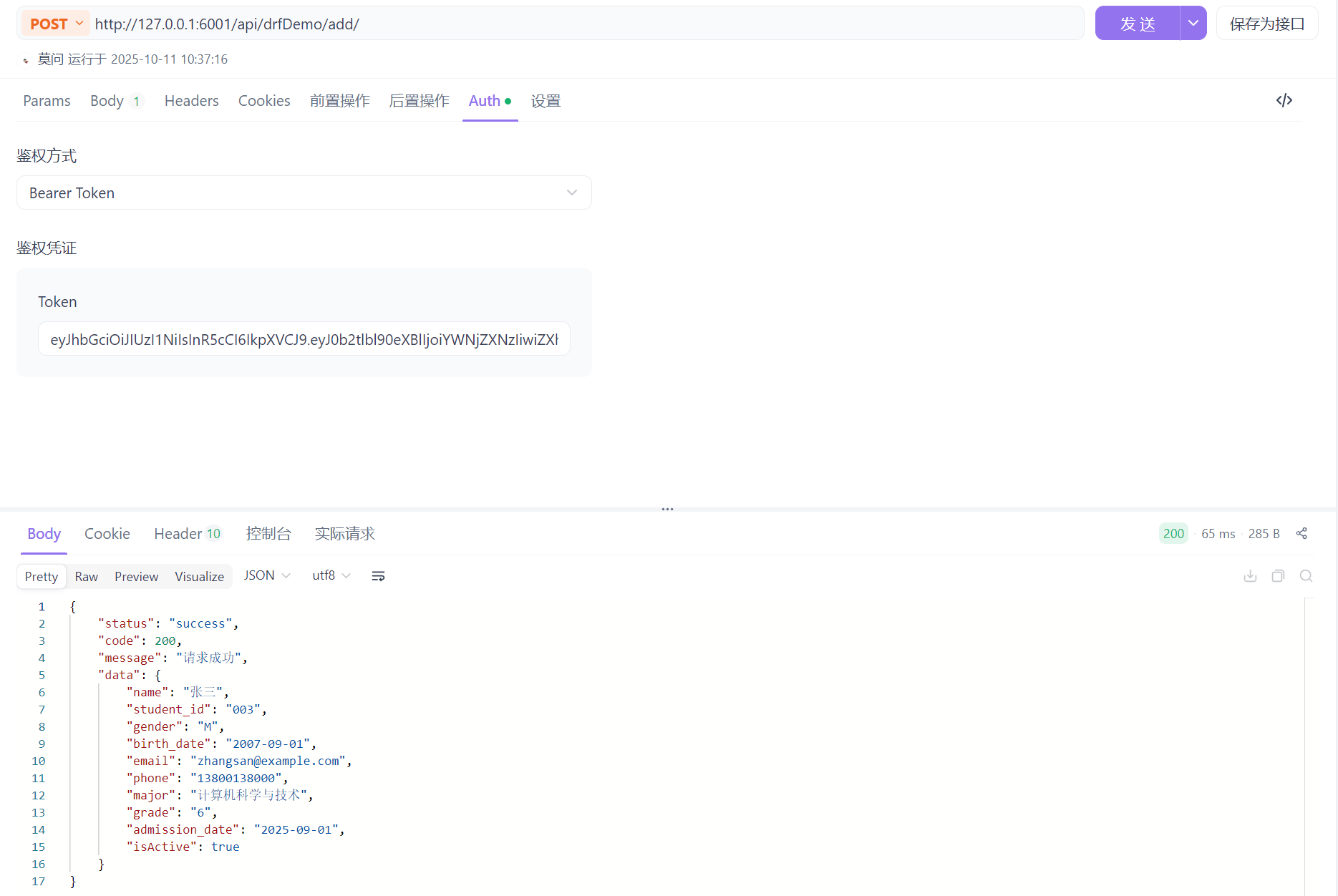Open the 前置操作 tab
The image size is (1338, 896).
[339, 101]
